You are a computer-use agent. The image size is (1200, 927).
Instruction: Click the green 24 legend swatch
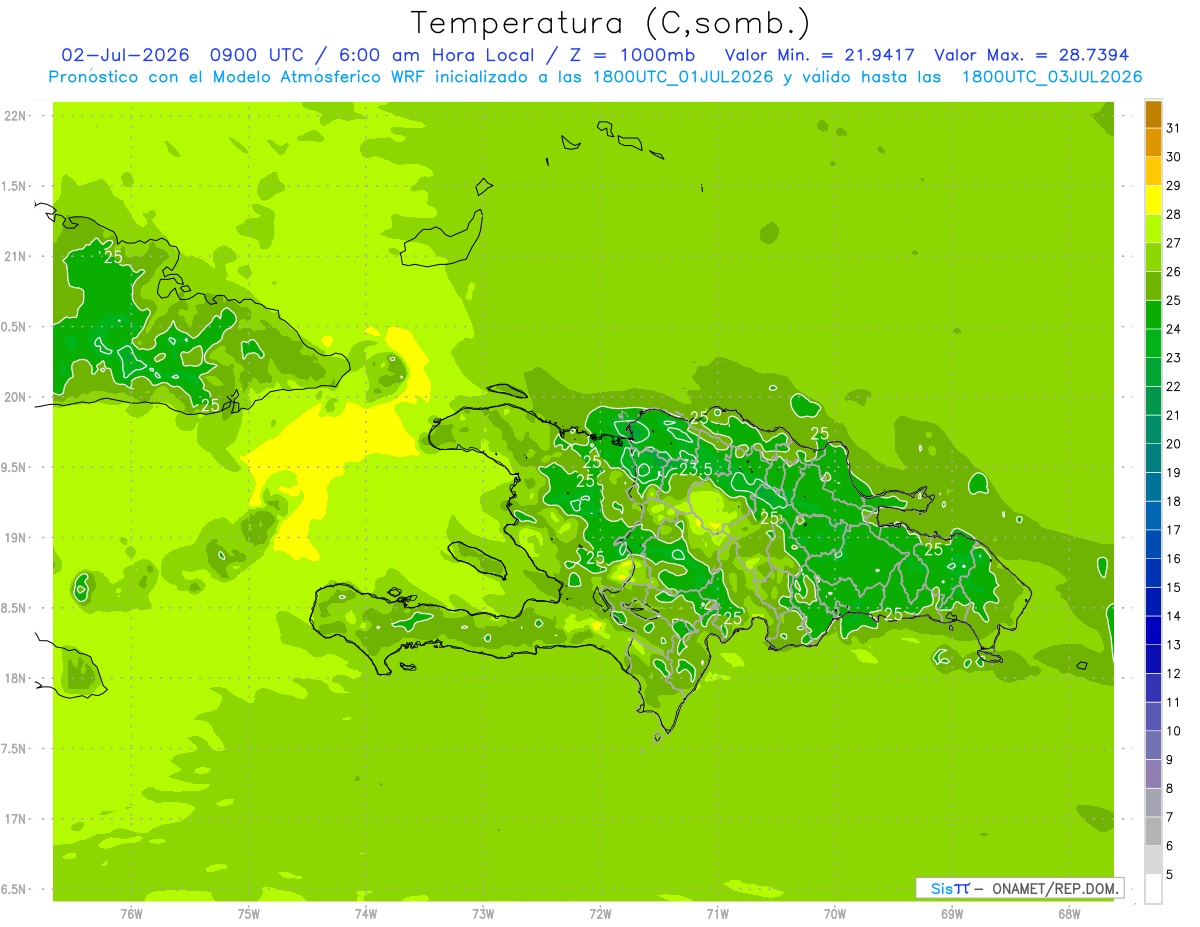pyautogui.click(x=1153, y=315)
